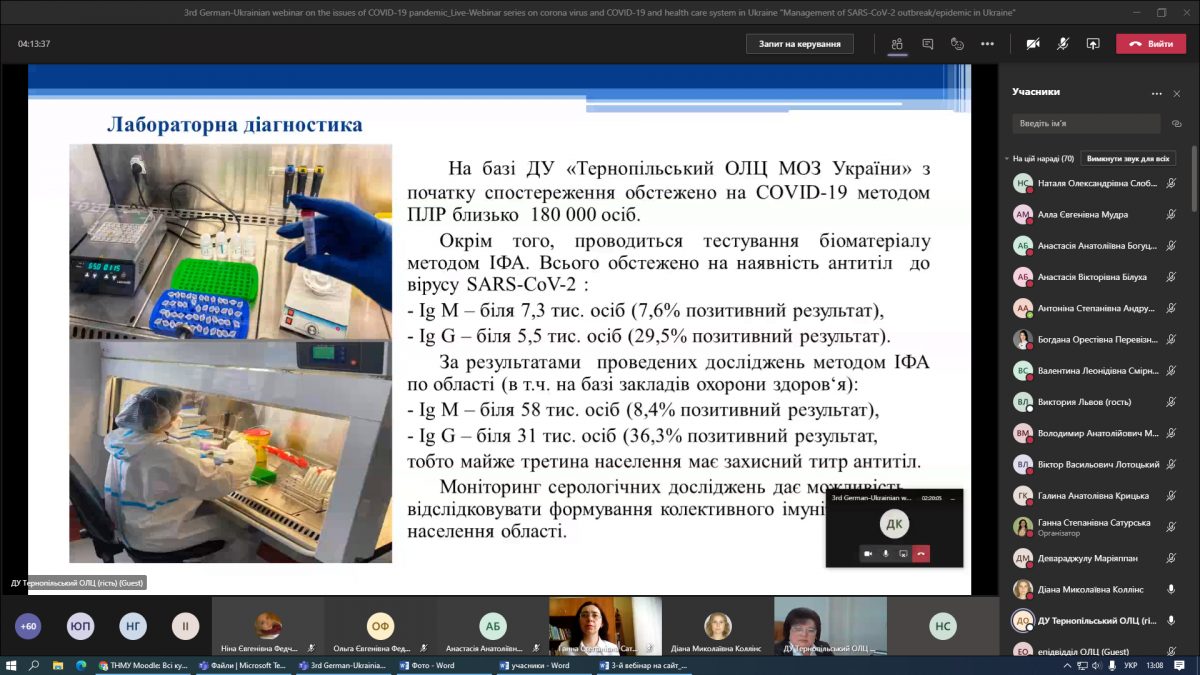Click the 'Запит на керування' button
Image resolution: width=1200 pixels, height=675 pixels.
click(799, 44)
